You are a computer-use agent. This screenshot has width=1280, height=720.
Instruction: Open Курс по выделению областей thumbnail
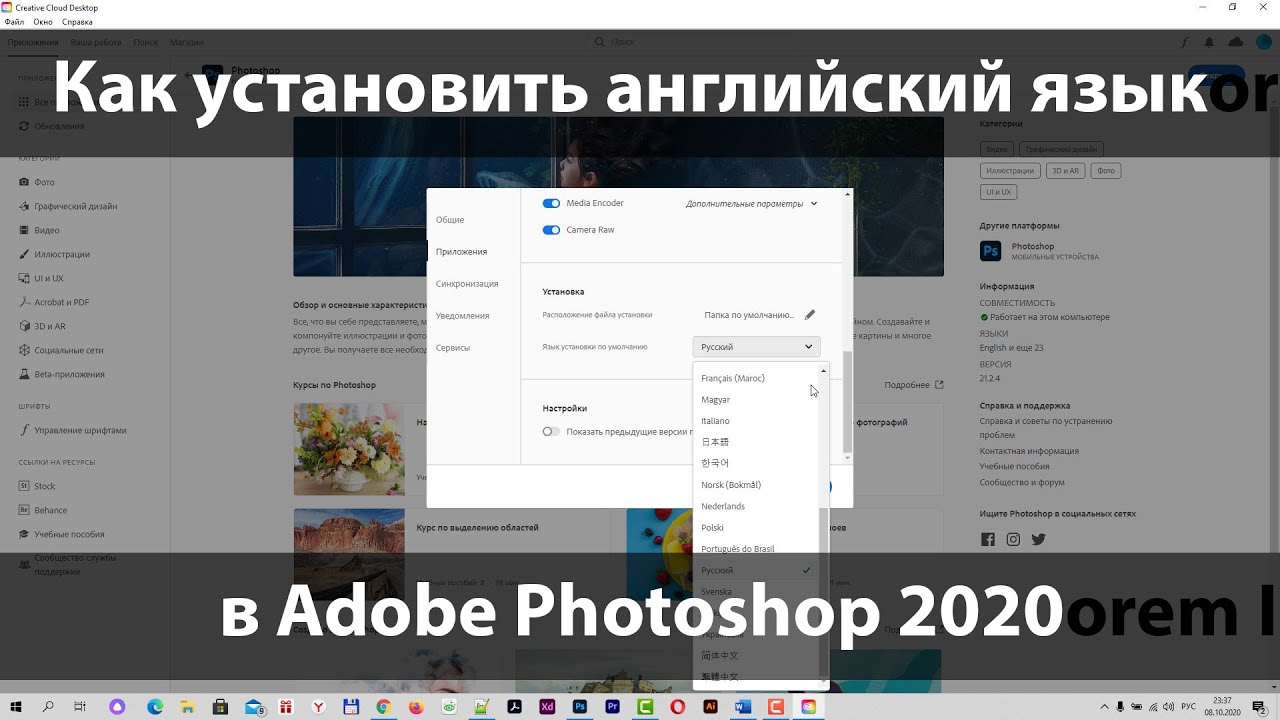coord(349,554)
